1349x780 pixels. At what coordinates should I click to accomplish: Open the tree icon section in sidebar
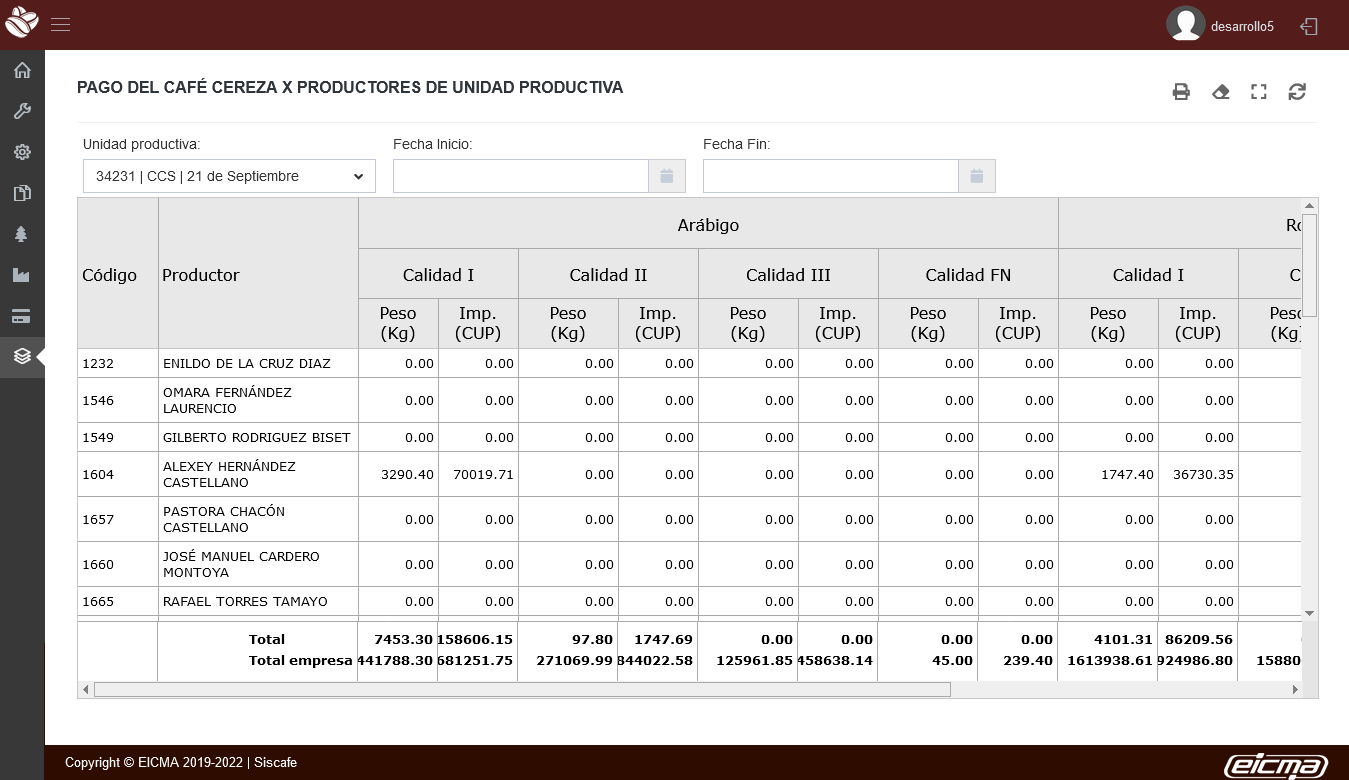coord(22,234)
